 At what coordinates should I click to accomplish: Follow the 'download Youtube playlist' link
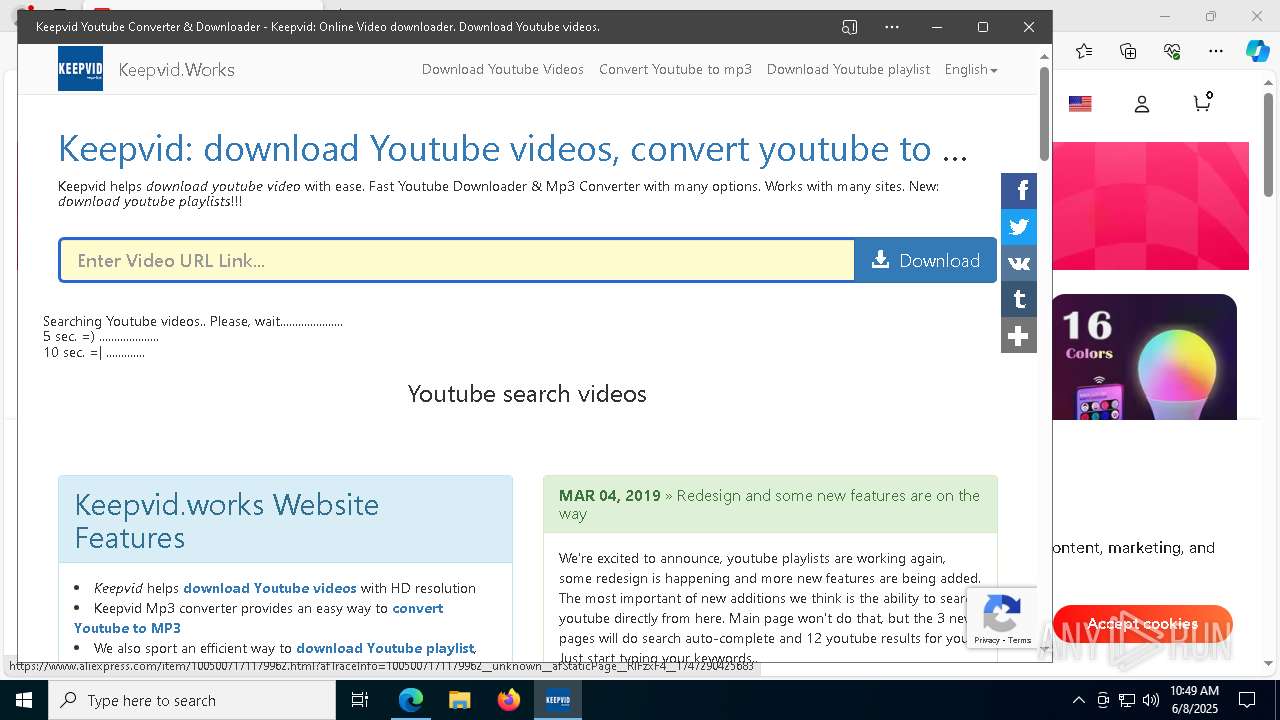pos(384,648)
